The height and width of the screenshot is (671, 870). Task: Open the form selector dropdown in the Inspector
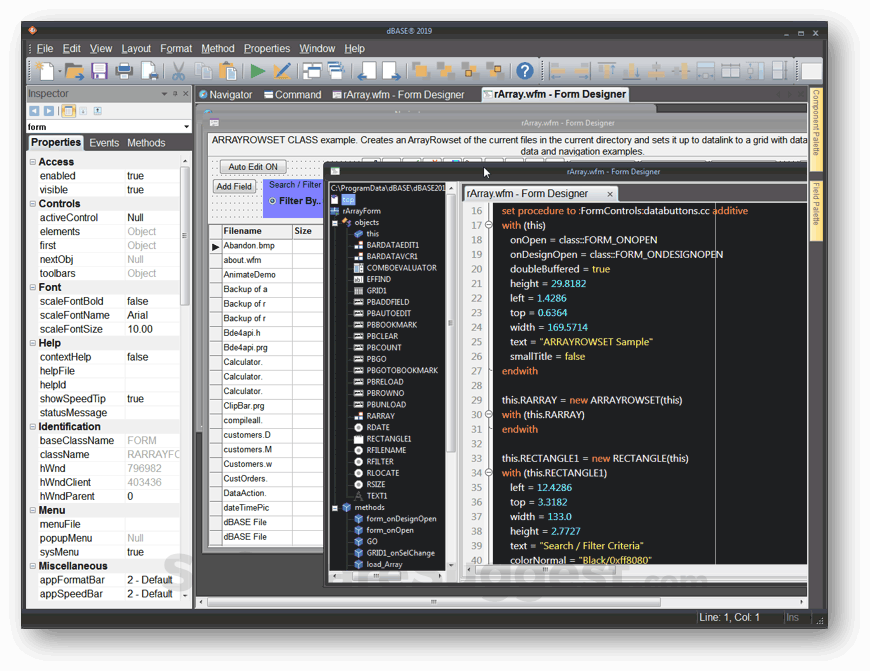tap(187, 126)
